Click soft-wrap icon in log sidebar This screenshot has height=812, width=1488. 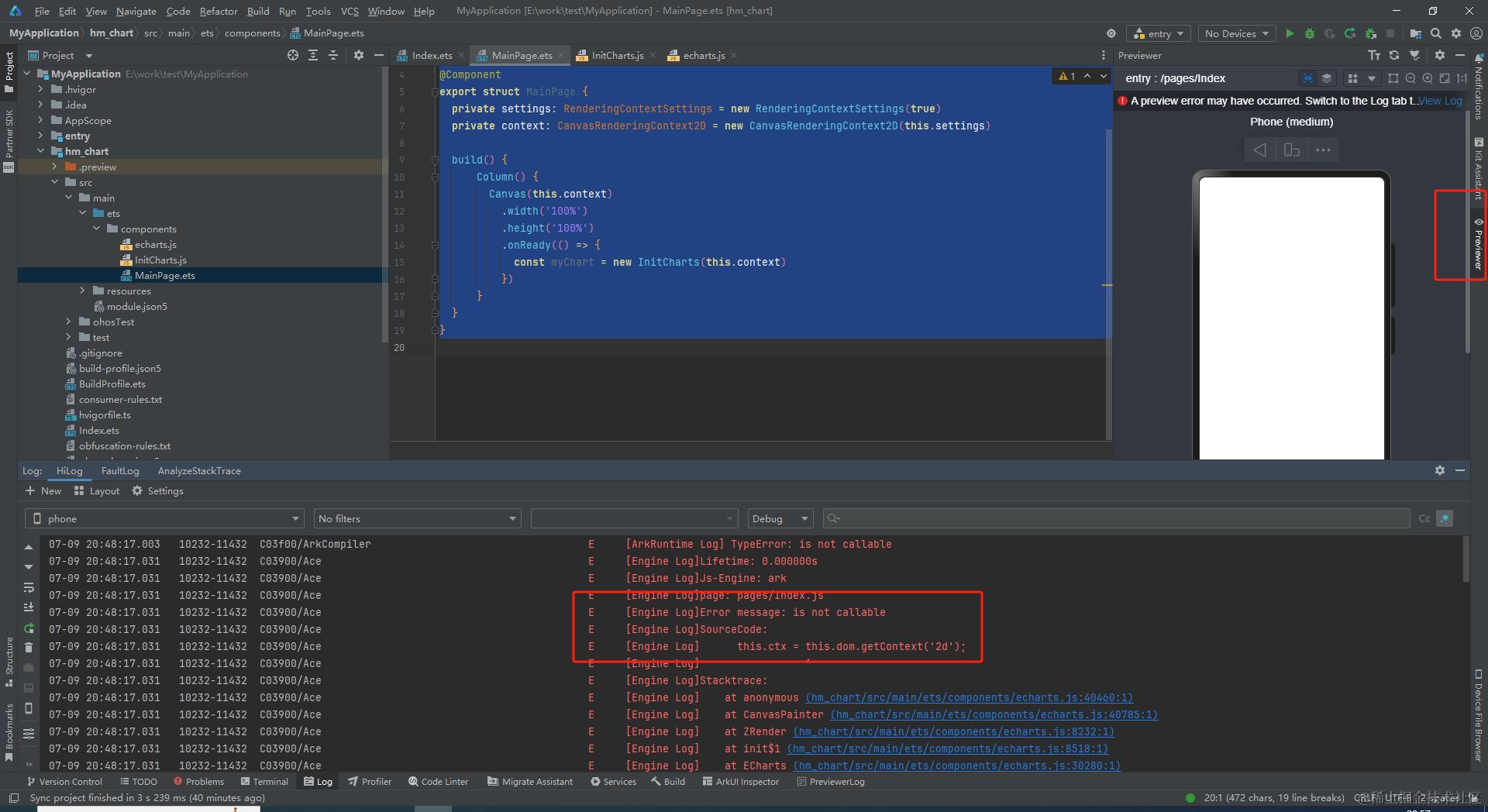click(29, 587)
